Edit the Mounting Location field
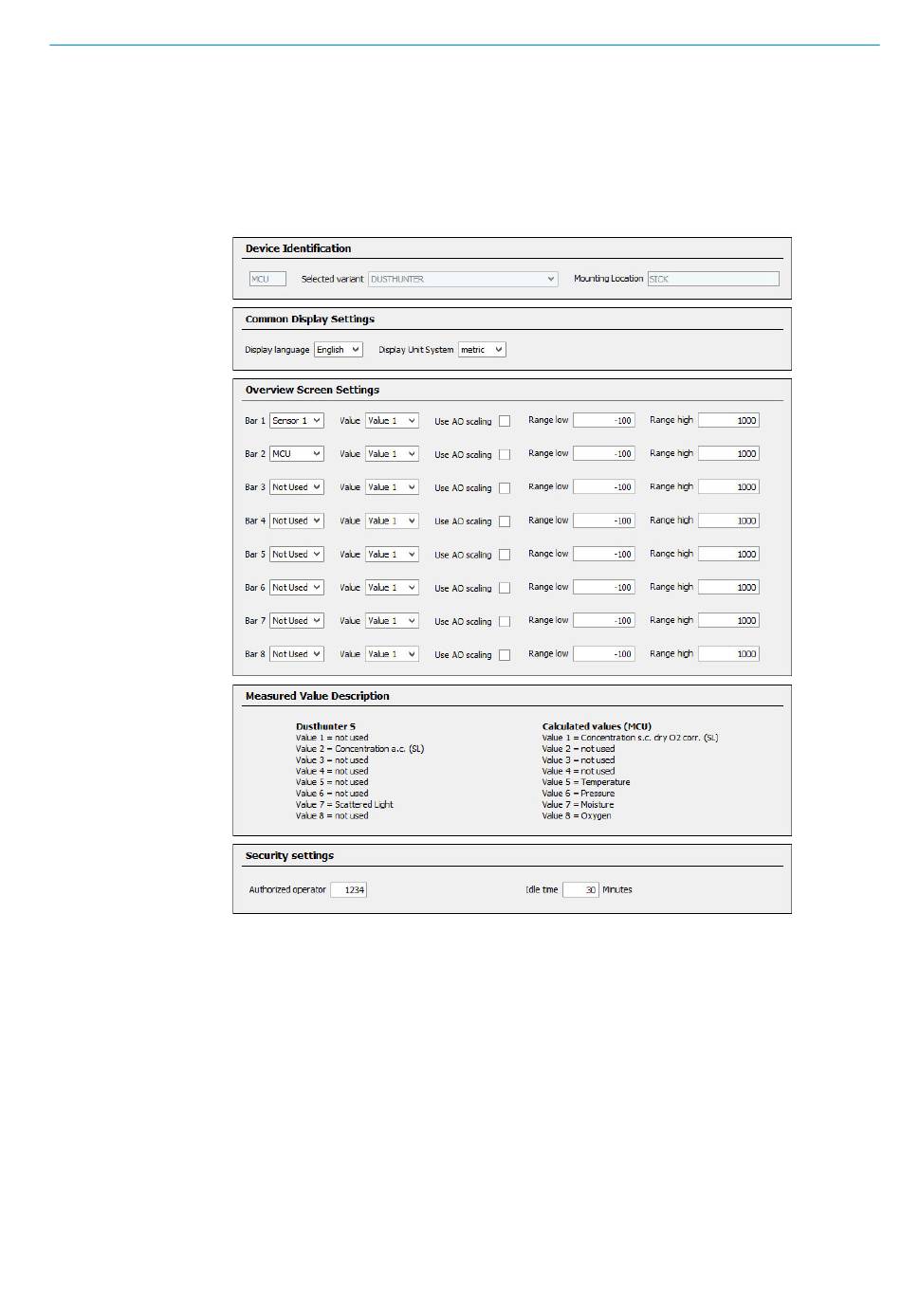Screen dimensions: 901x1316 [x=713, y=279]
